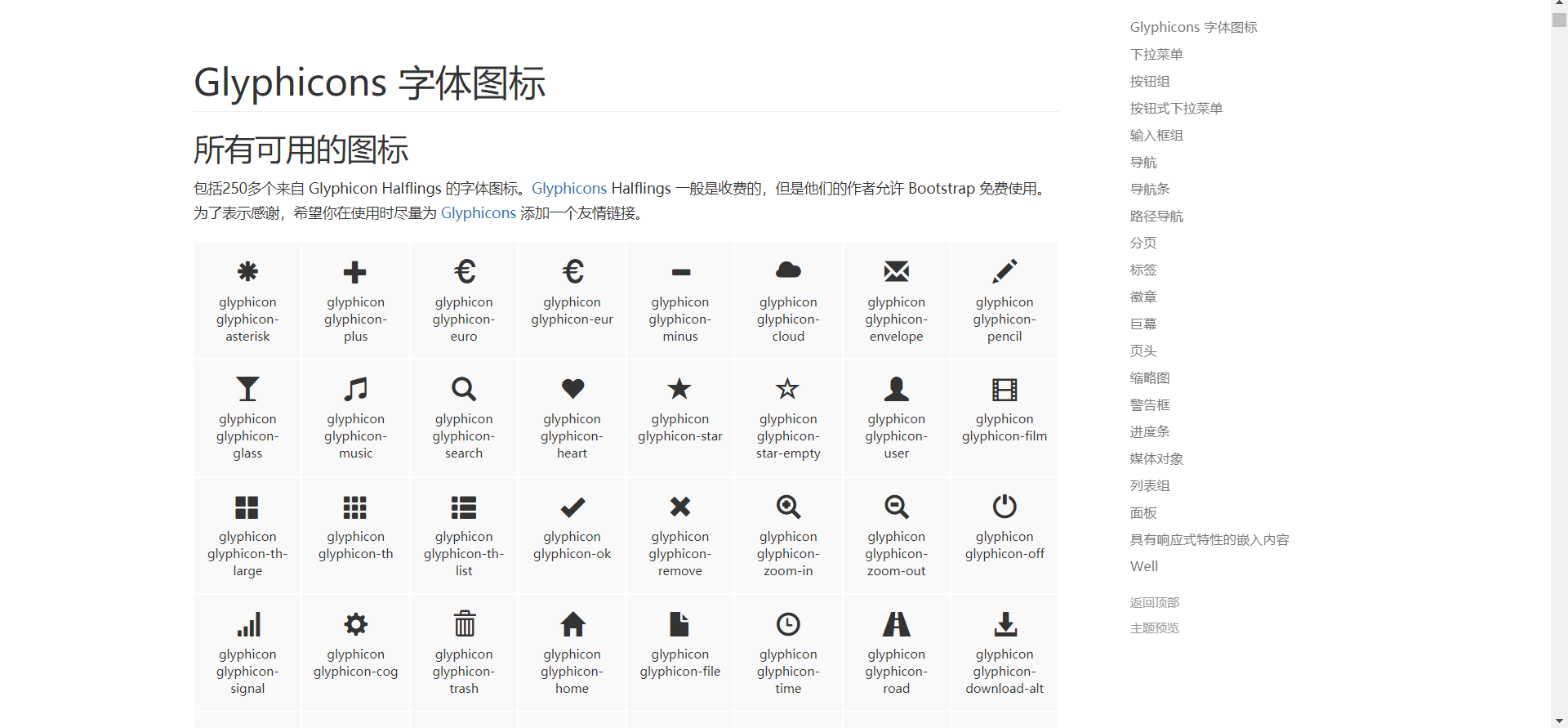Click the download-alt glyphicon
The image size is (1568, 728).
tap(1005, 624)
